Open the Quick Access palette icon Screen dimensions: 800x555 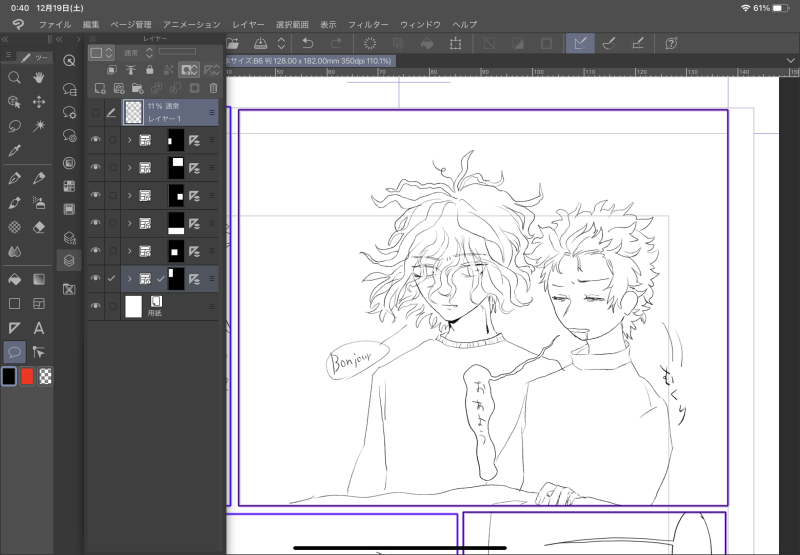coord(69,61)
